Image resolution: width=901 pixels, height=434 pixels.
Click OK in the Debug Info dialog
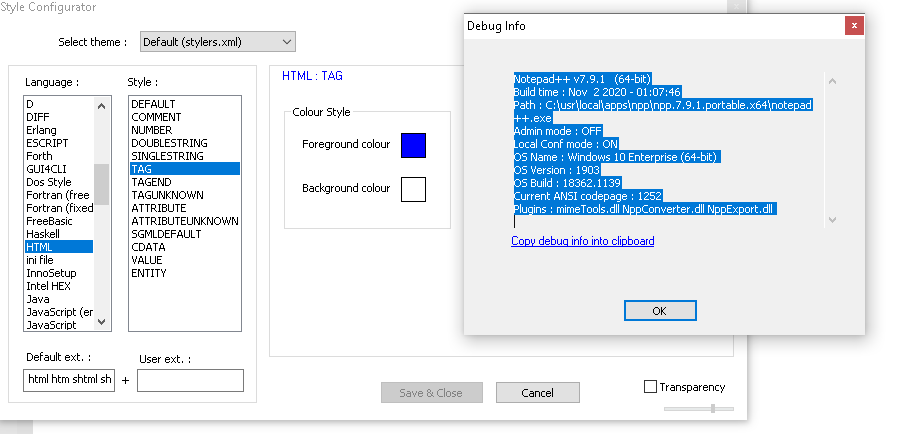tap(660, 311)
